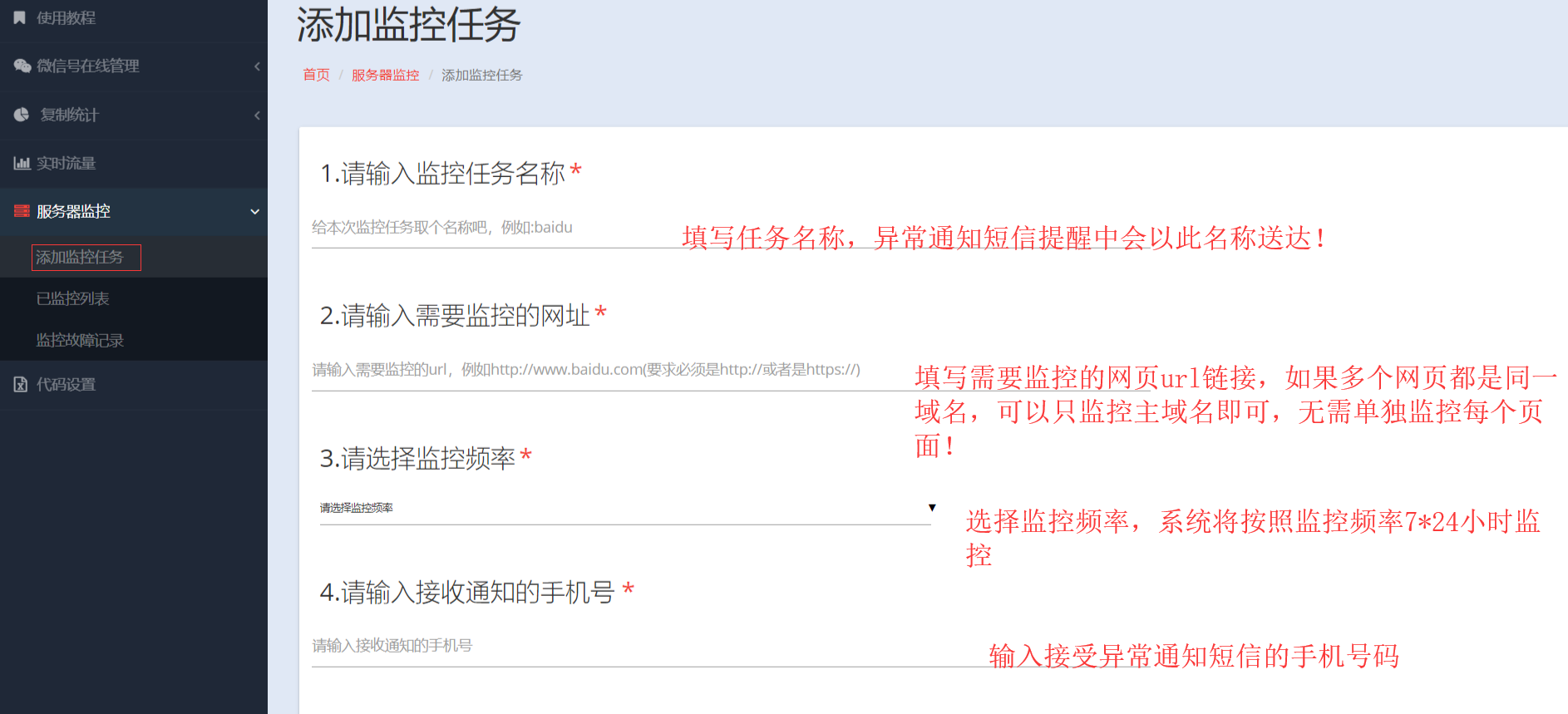Click the bookmark icon beside 使用教程
The height and width of the screenshot is (714, 1568).
click(x=20, y=17)
